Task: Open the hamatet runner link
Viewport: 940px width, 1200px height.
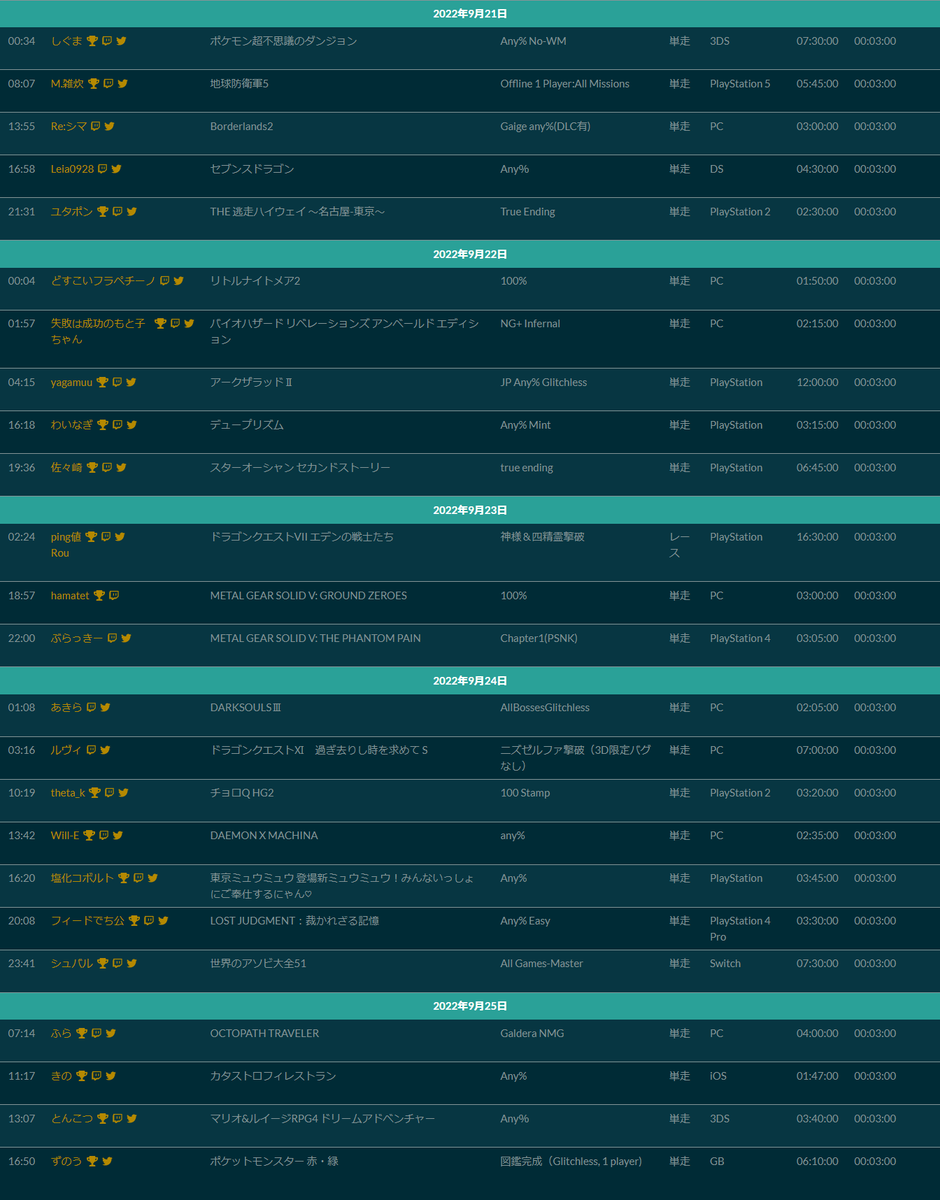Action: (70, 596)
